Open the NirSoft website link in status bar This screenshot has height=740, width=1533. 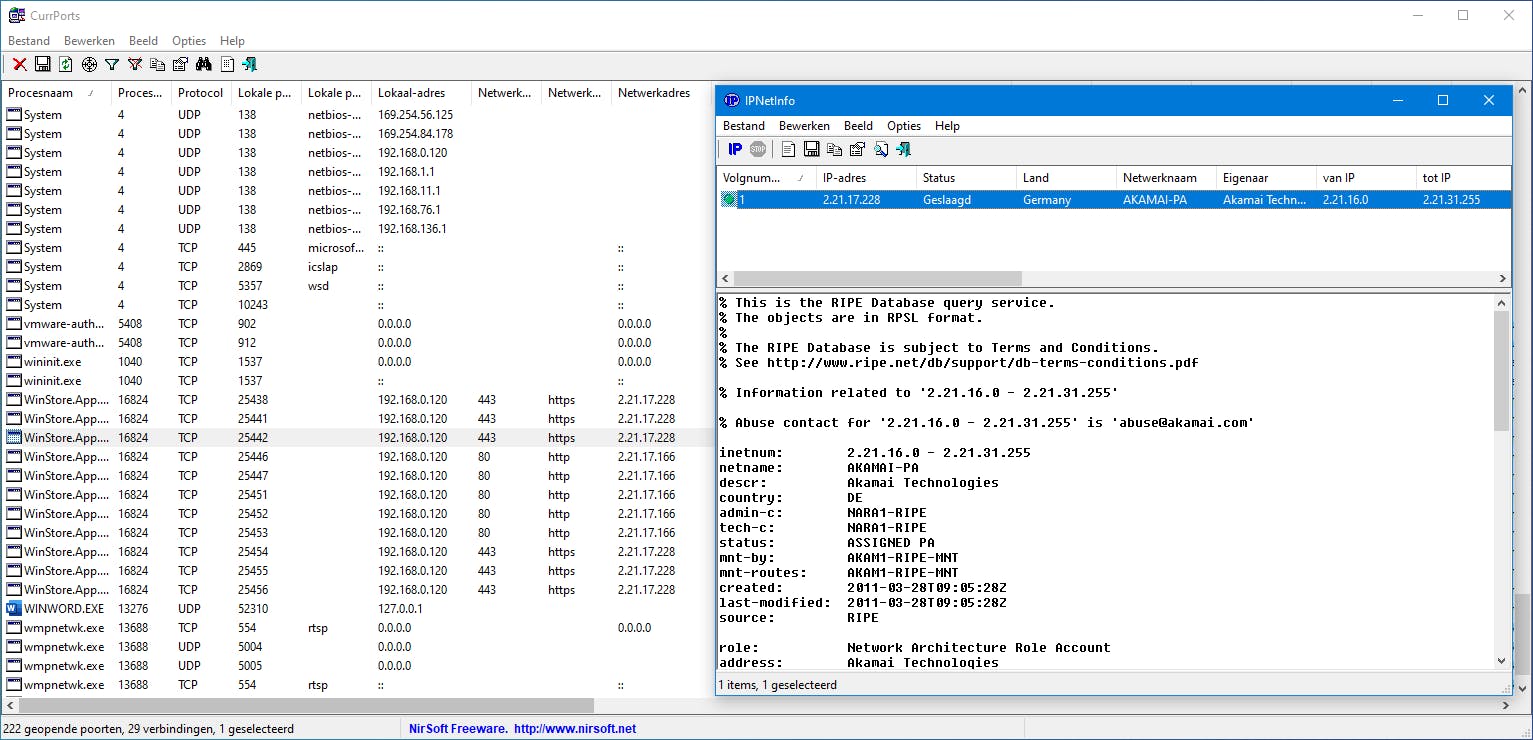[x=574, y=729]
